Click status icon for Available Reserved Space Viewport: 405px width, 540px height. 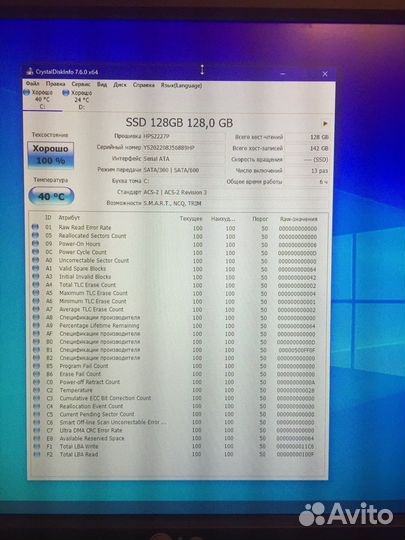(x=37, y=438)
